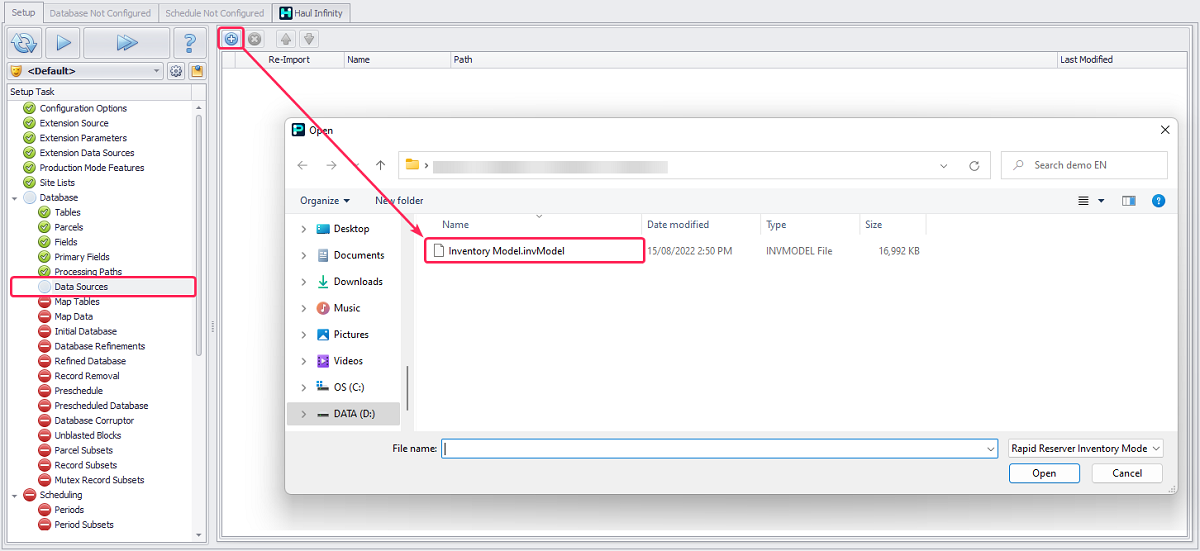This screenshot has height=551, width=1200.
Task: Select Prescheduled Database setup task
Action: pyautogui.click(x=101, y=406)
